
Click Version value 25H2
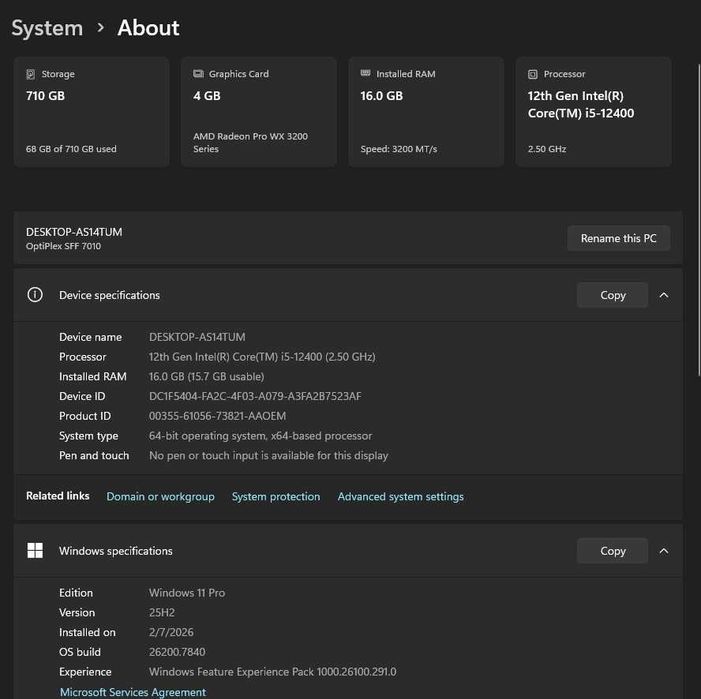tap(161, 612)
